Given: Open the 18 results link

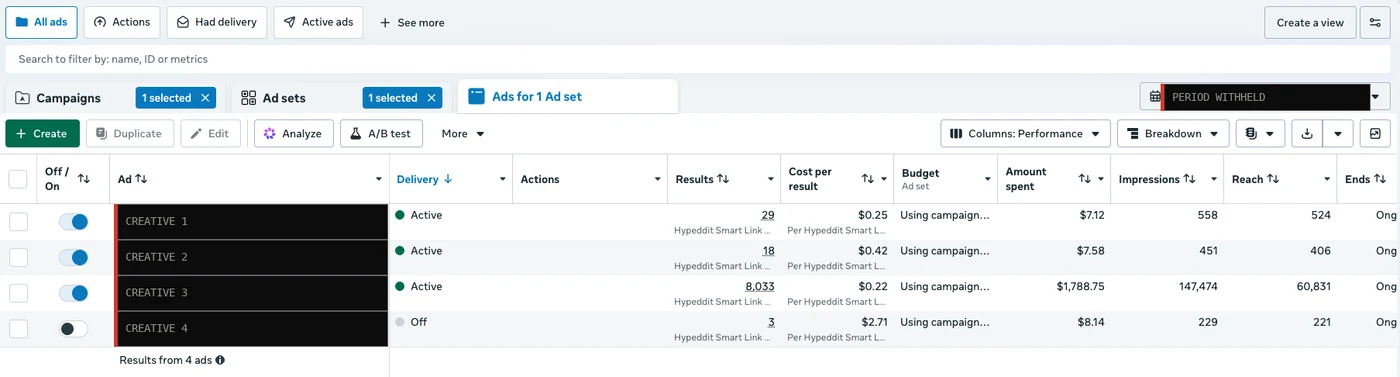Looking at the screenshot, I should coord(768,250).
